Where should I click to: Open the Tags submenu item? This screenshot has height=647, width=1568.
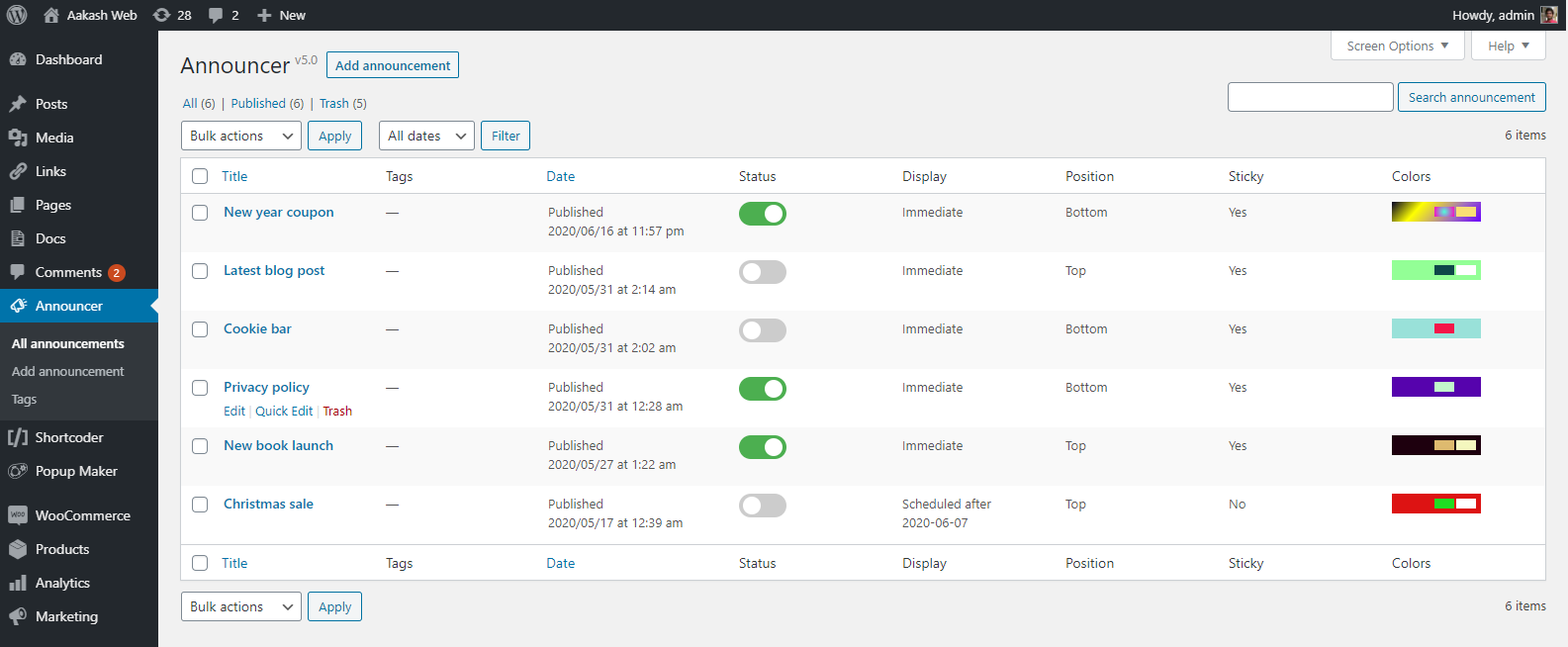25,400
